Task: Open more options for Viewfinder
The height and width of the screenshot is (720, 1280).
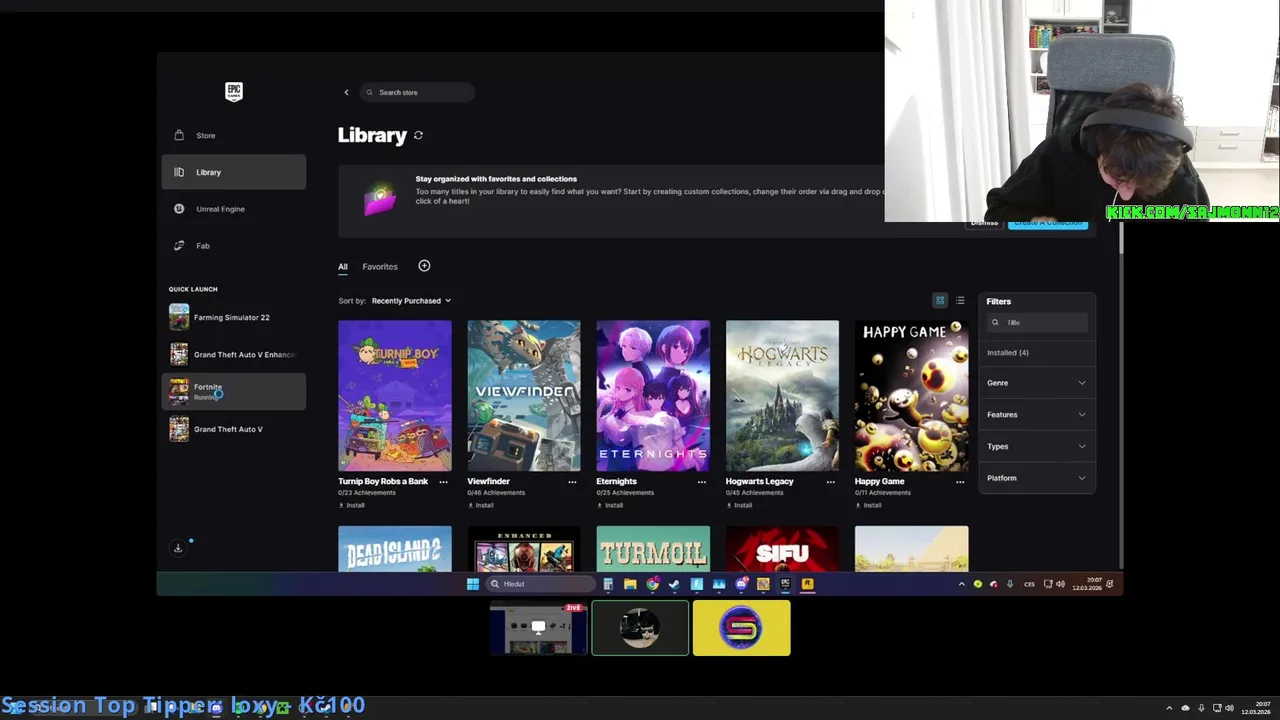Action: 572,482
